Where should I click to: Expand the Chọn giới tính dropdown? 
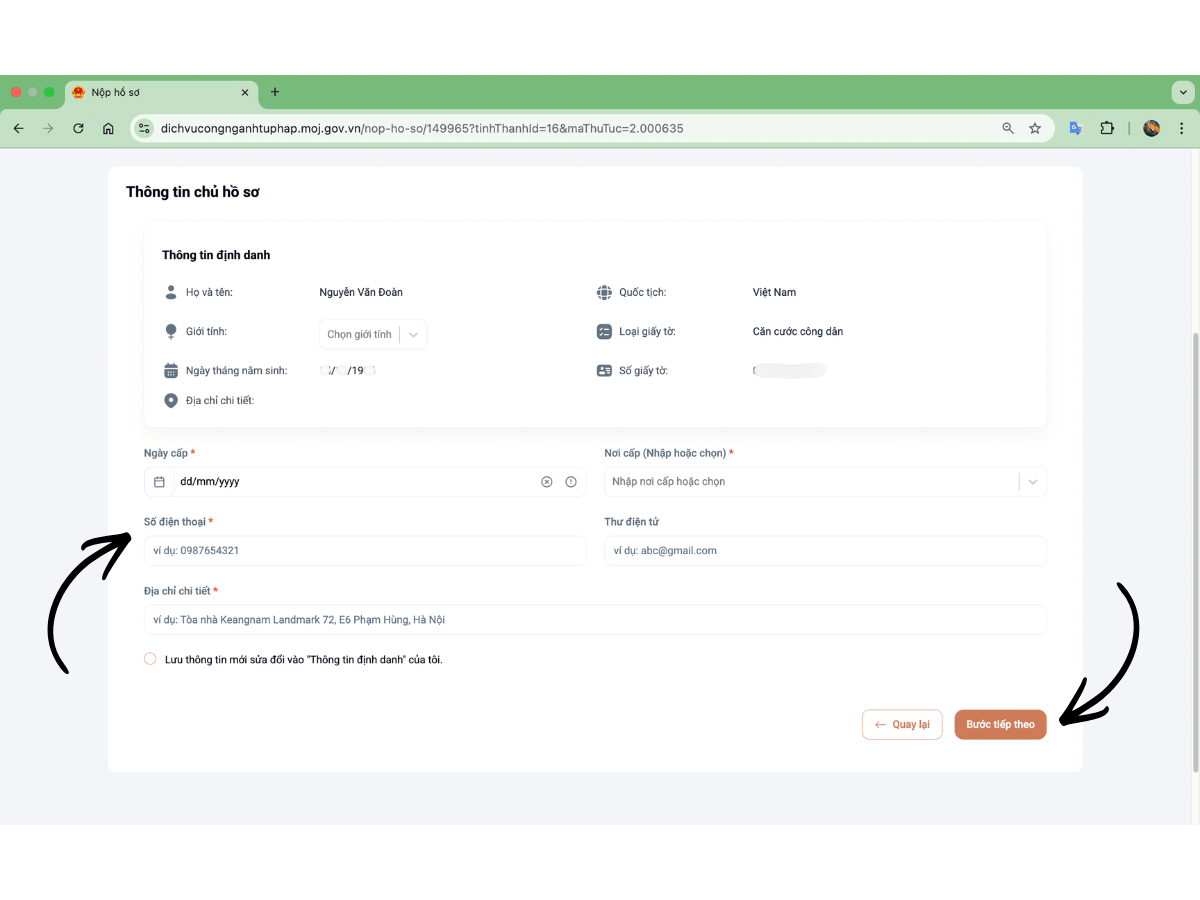click(373, 334)
